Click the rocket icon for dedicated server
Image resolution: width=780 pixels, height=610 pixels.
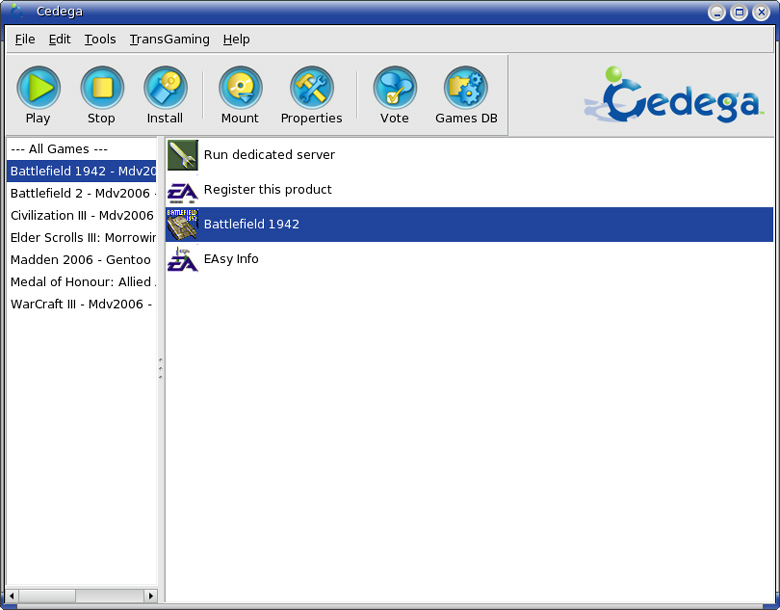click(x=183, y=155)
